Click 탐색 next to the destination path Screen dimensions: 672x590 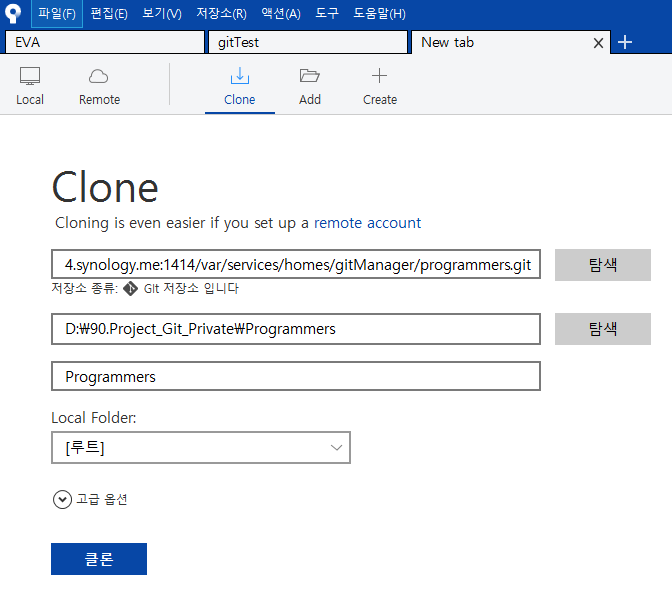click(x=602, y=329)
